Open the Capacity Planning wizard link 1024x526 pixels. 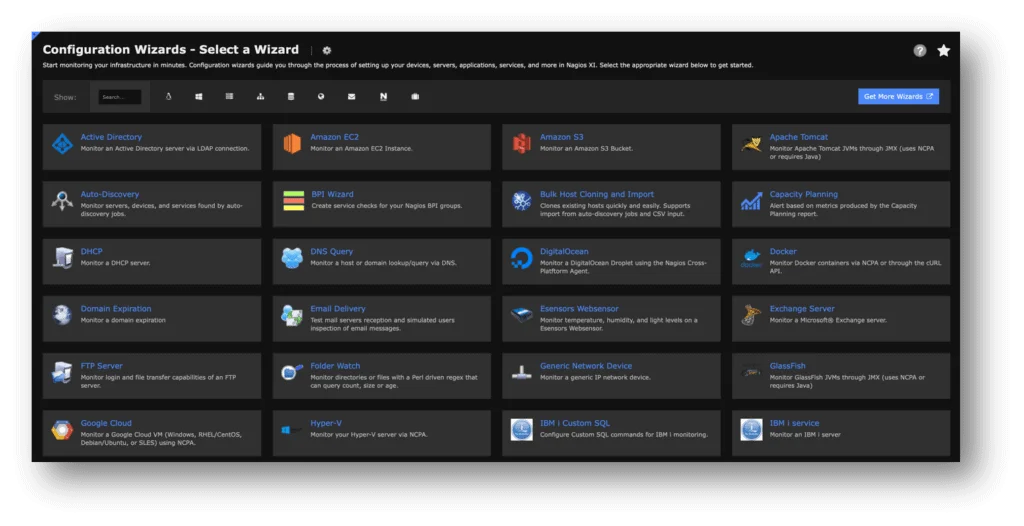(803, 194)
